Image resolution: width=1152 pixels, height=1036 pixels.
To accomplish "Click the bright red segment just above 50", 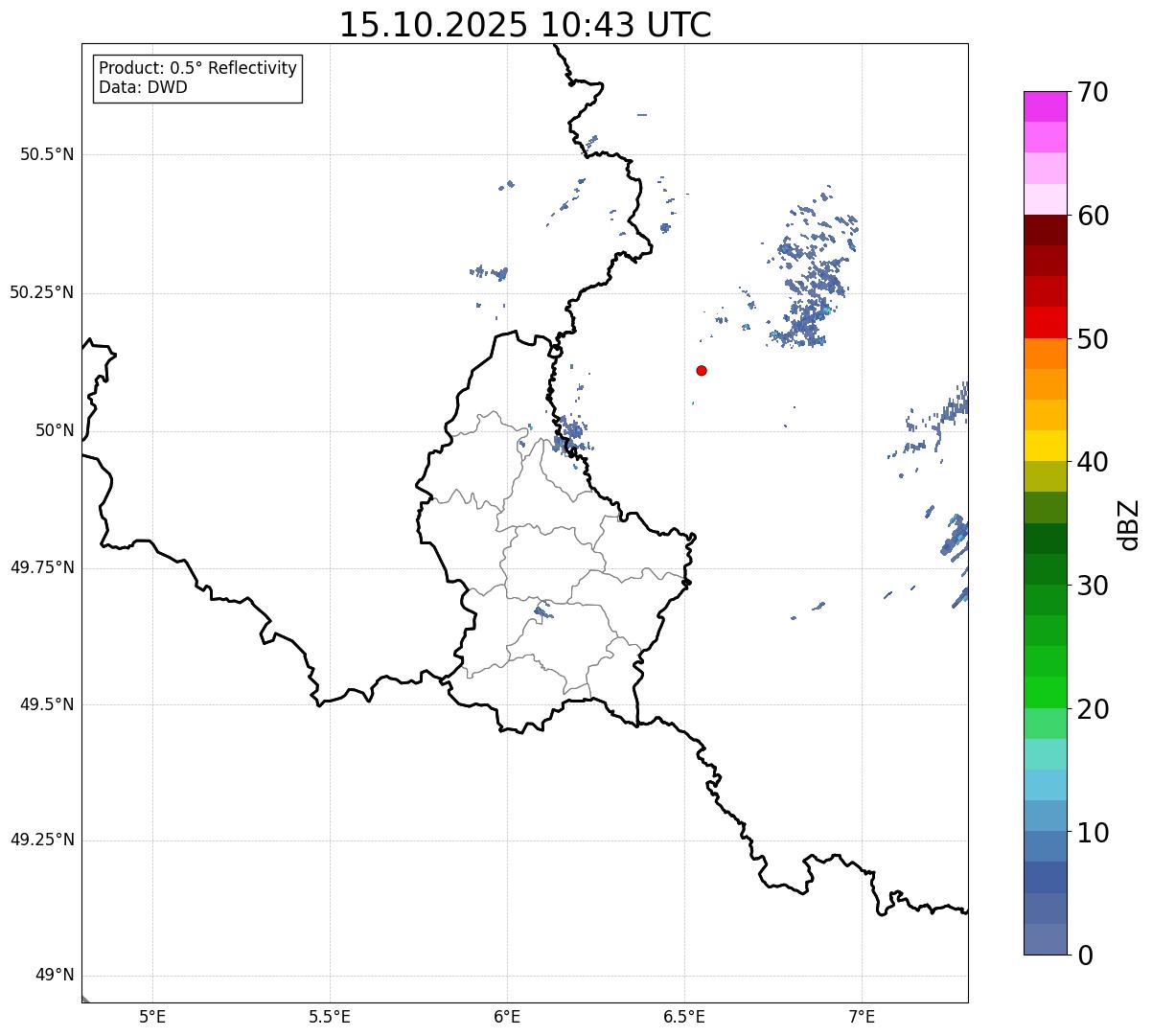I will point(1045,323).
